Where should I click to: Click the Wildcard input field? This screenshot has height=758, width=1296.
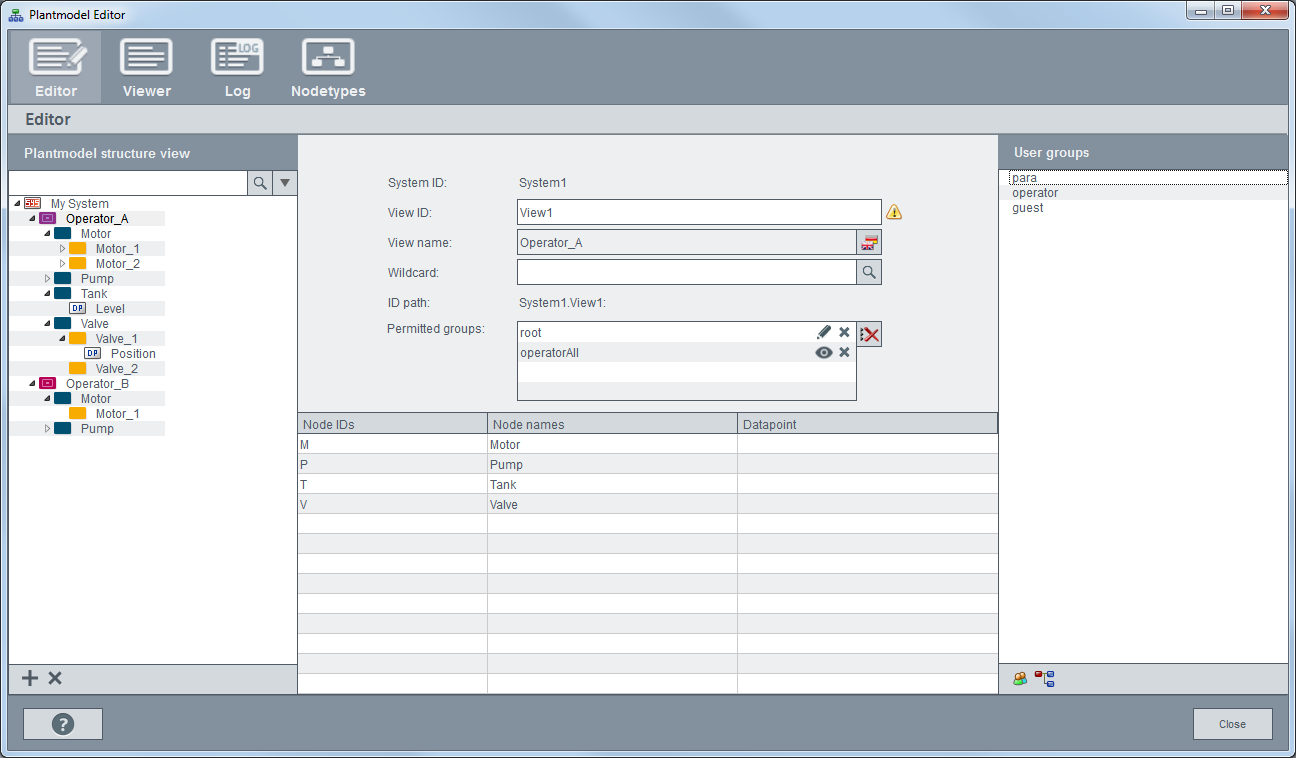(x=686, y=272)
